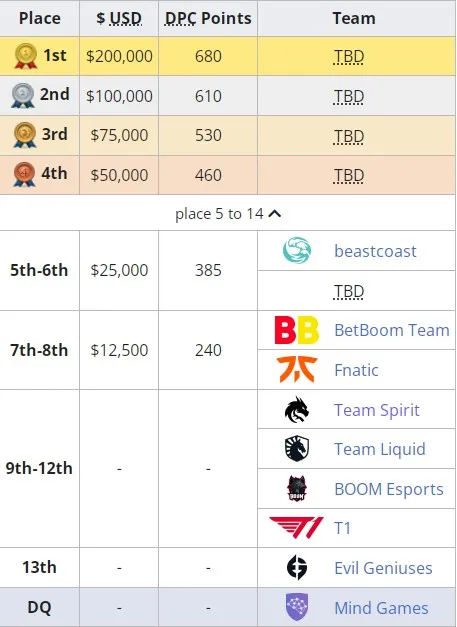This screenshot has width=457, height=627.
Task: Click the red T1 logo
Action: [x=297, y=528]
